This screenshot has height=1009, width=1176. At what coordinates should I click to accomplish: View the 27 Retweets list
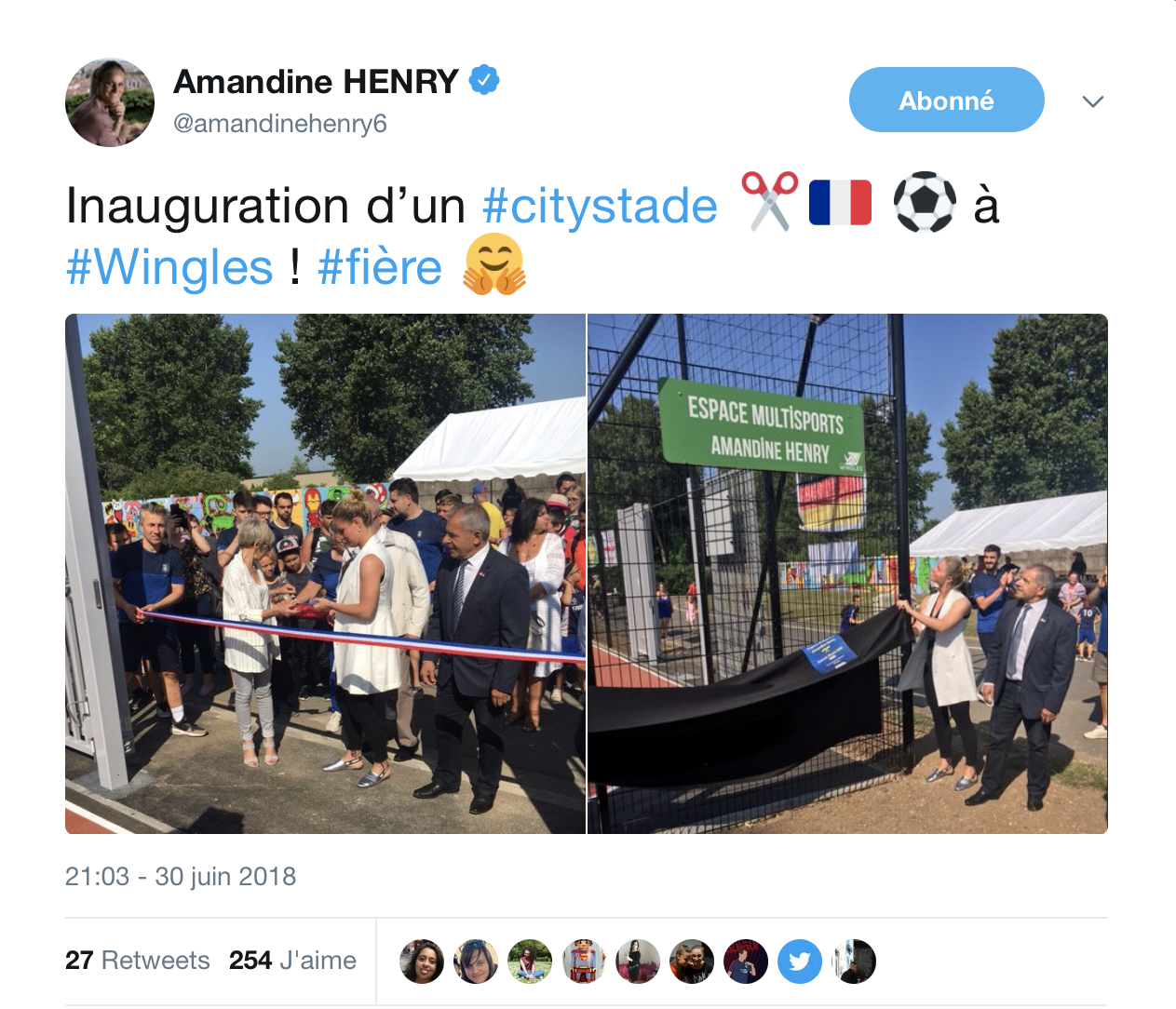coord(138,961)
